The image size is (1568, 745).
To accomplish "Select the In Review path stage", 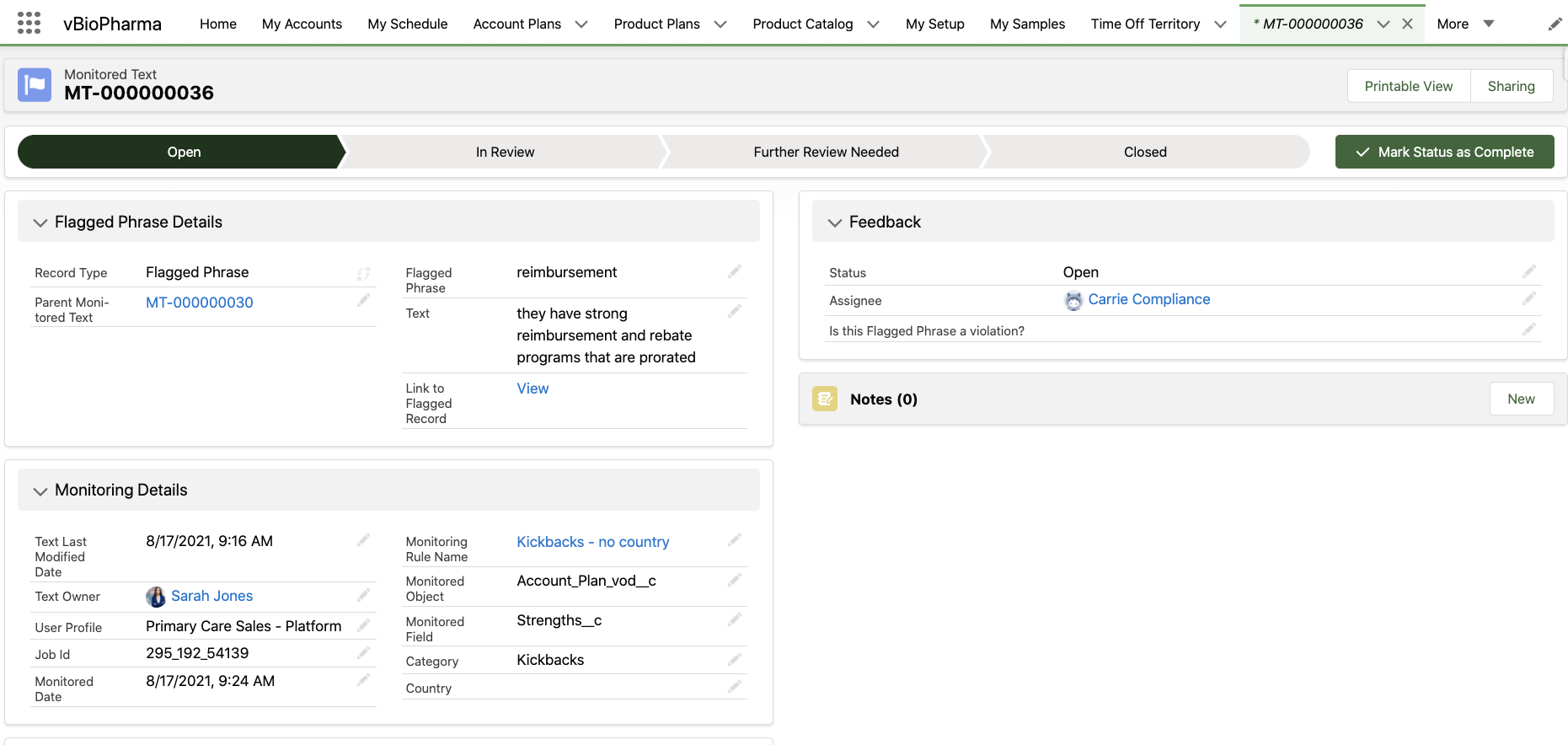I will pyautogui.click(x=505, y=152).
